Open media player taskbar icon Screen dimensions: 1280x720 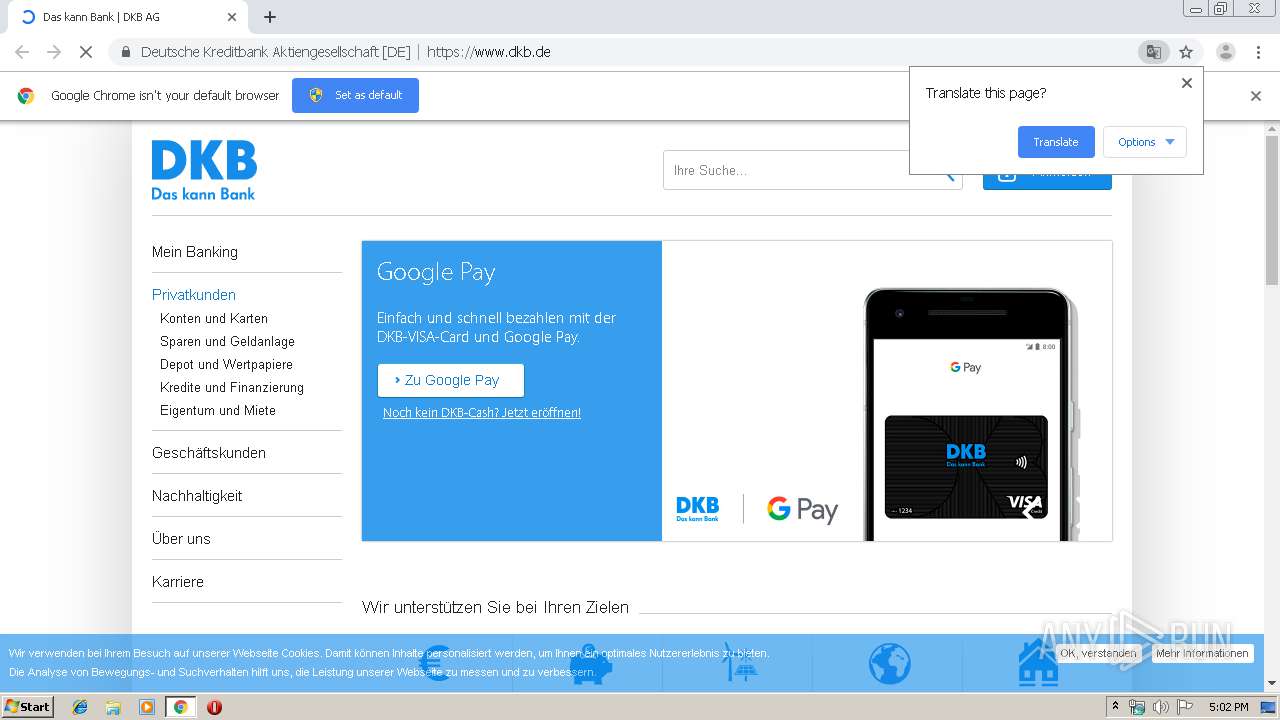[147, 707]
